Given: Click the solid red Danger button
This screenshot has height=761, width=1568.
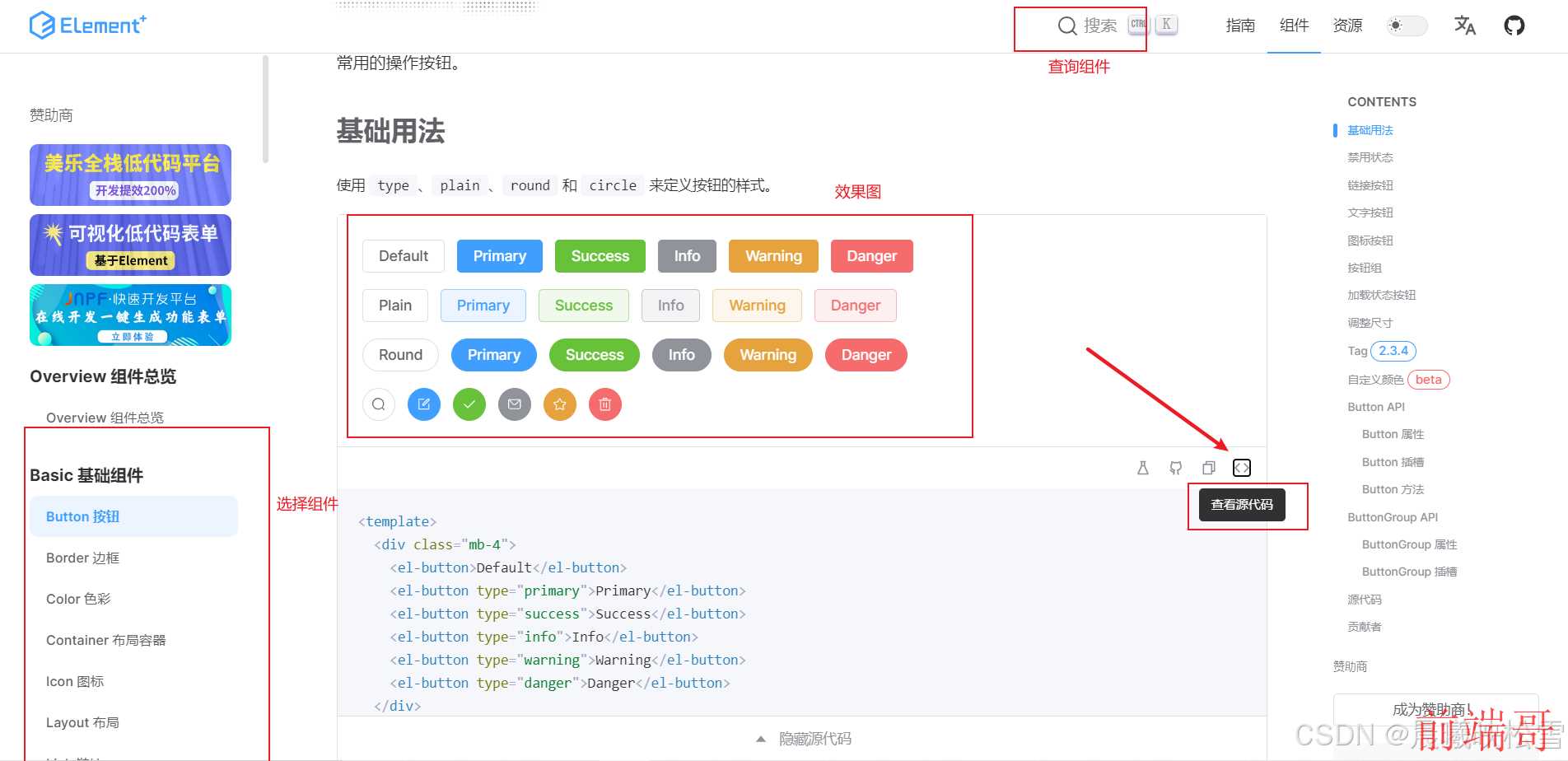Looking at the screenshot, I should click(x=872, y=256).
